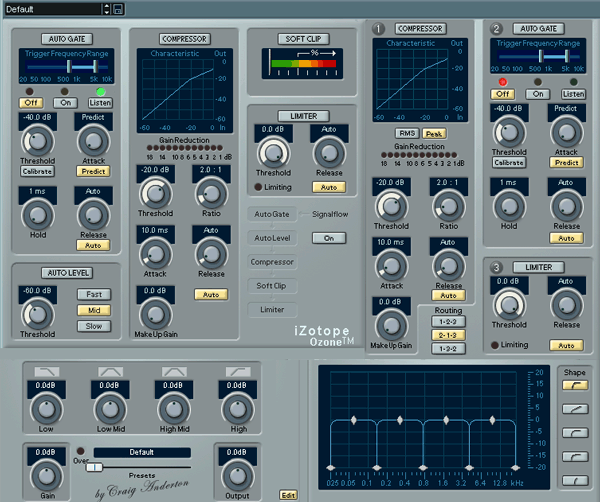This screenshot has height=502, width=600.
Task: Click the number 3 badge beside Limiter
Action: coord(496,267)
